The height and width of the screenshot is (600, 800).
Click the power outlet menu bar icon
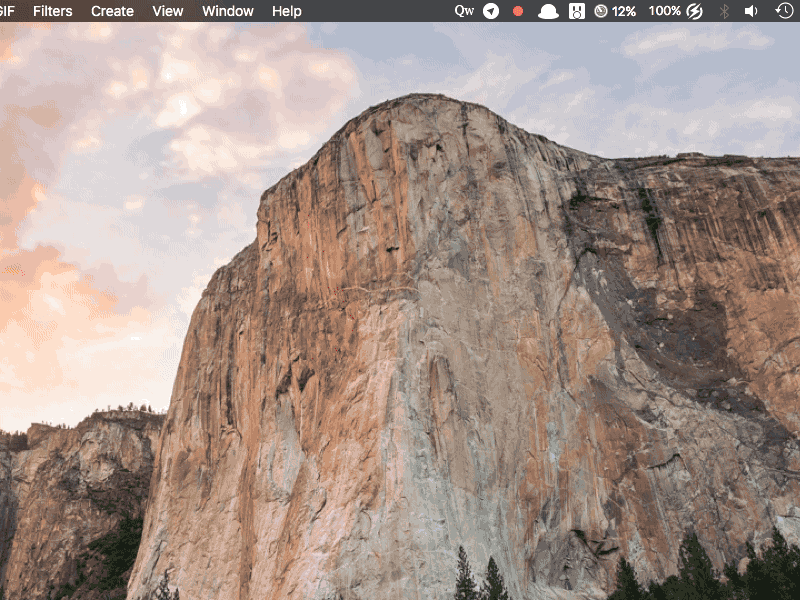(x=577, y=11)
